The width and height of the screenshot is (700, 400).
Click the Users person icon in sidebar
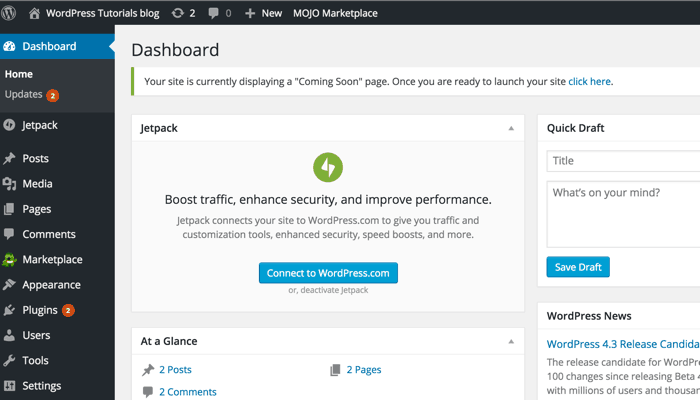[9, 335]
